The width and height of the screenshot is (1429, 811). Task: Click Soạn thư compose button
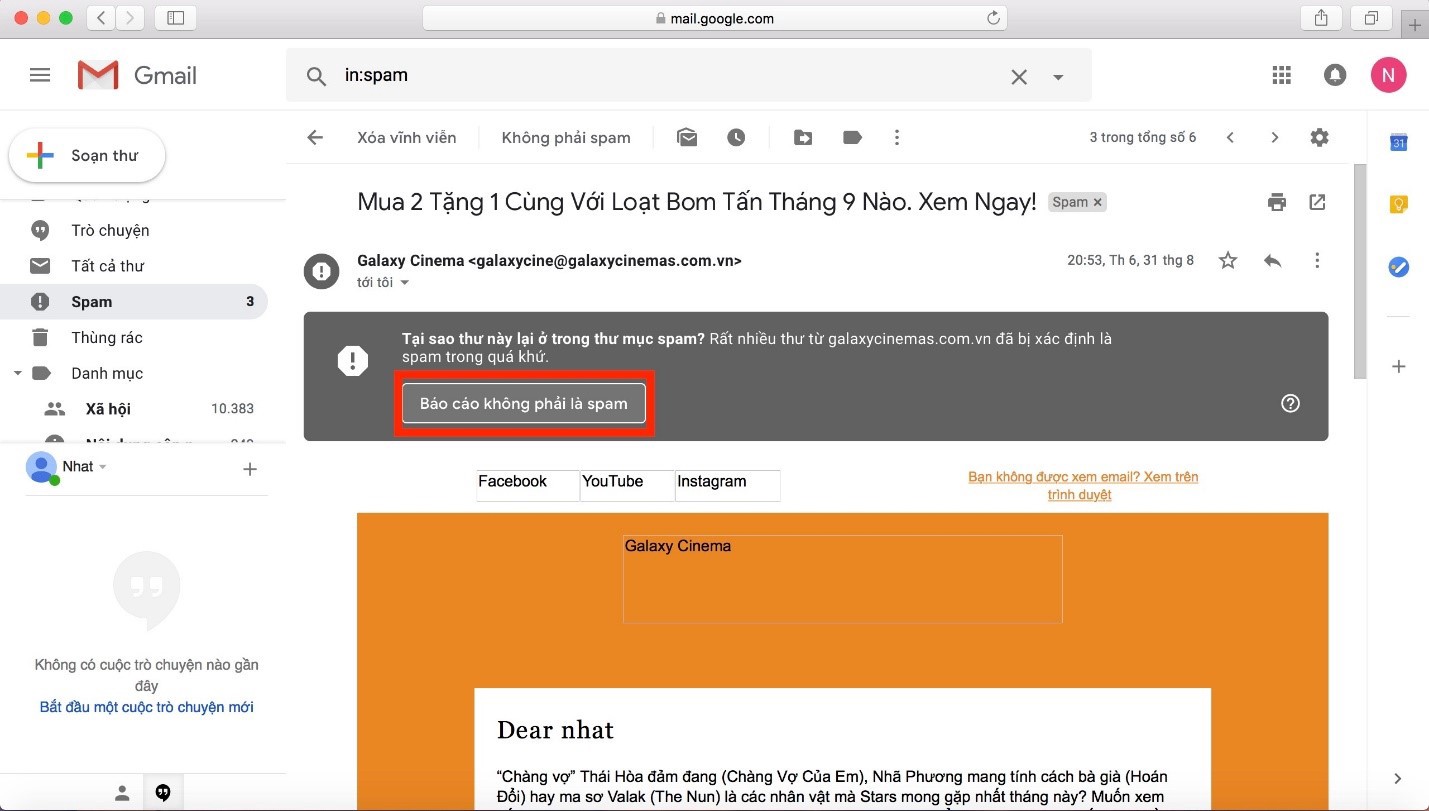point(87,156)
